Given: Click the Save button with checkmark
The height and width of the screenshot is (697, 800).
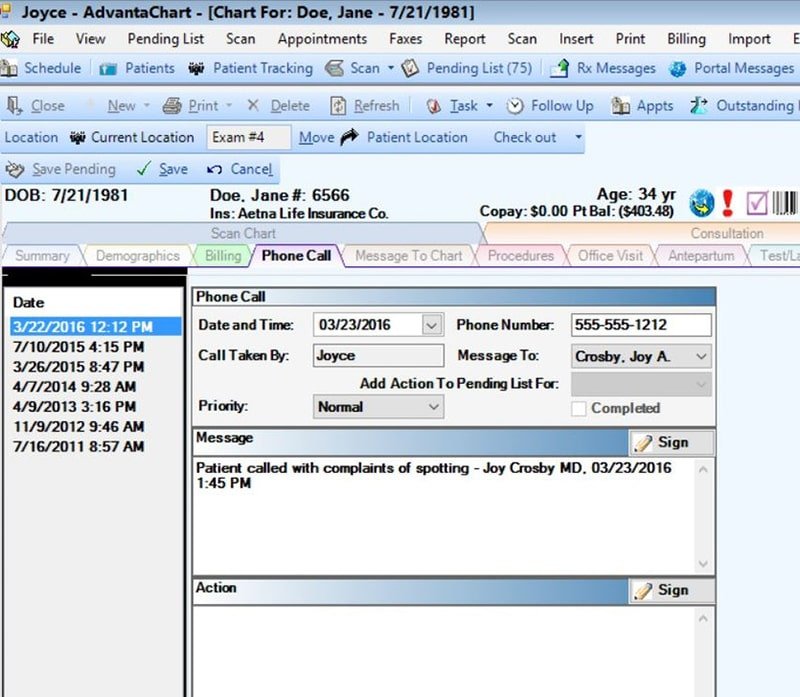Looking at the screenshot, I should tap(163, 169).
